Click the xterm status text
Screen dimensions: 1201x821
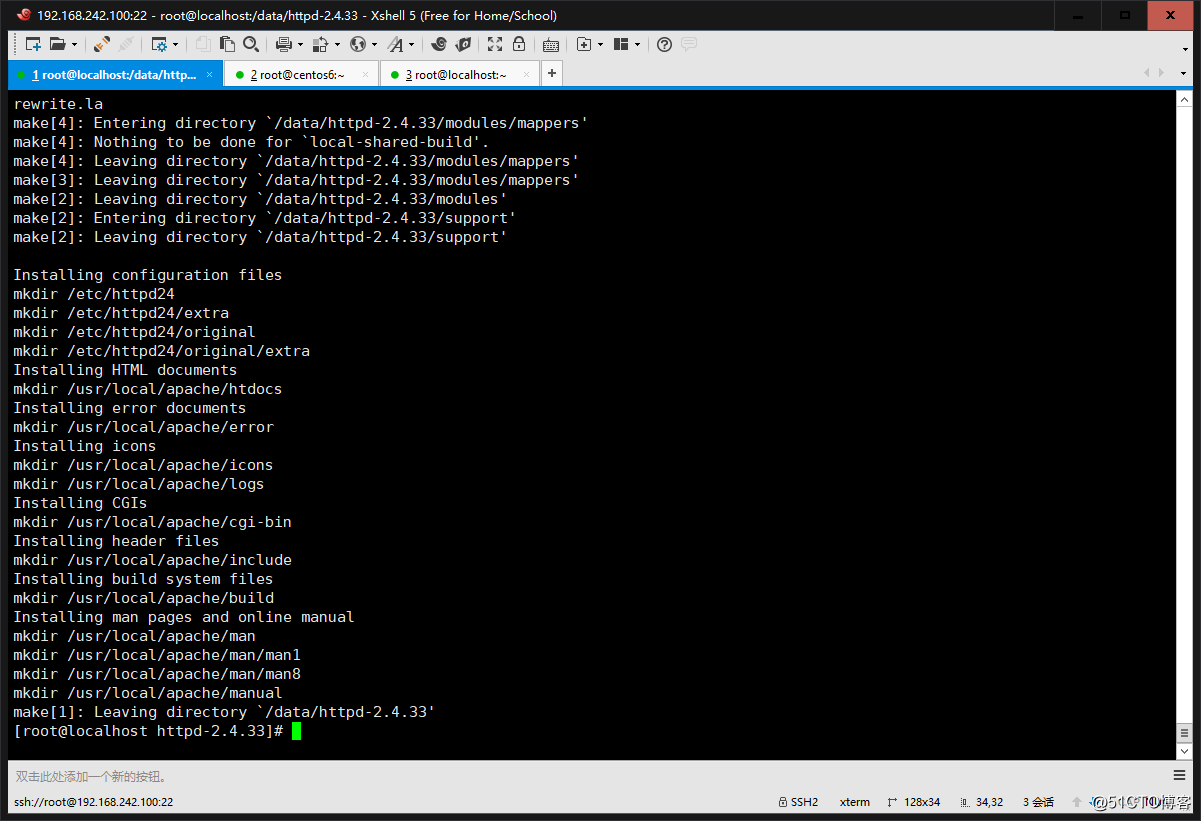tap(855, 802)
